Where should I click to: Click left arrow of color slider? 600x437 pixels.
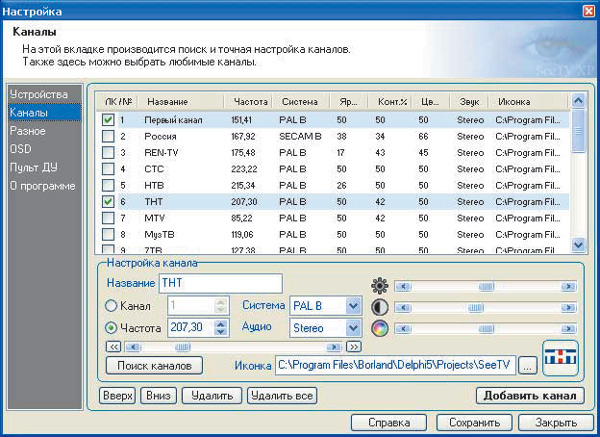coord(403,328)
